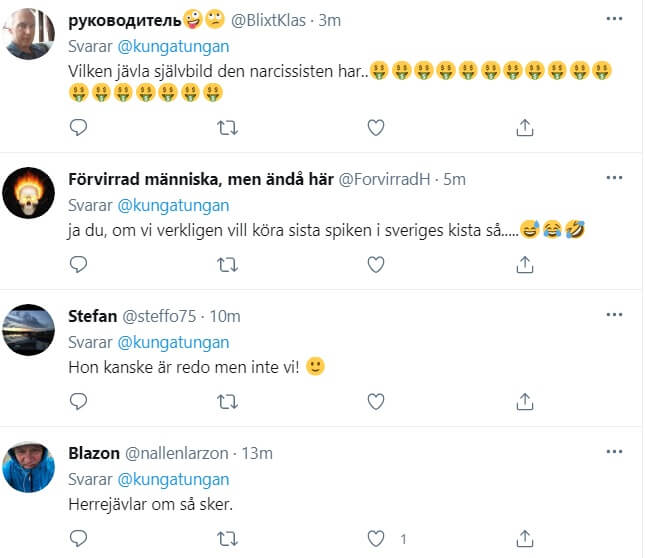Viewport: 645px width, 558px height.
Task: Reply to Förvirrad människa's tweet
Action: pos(78,264)
